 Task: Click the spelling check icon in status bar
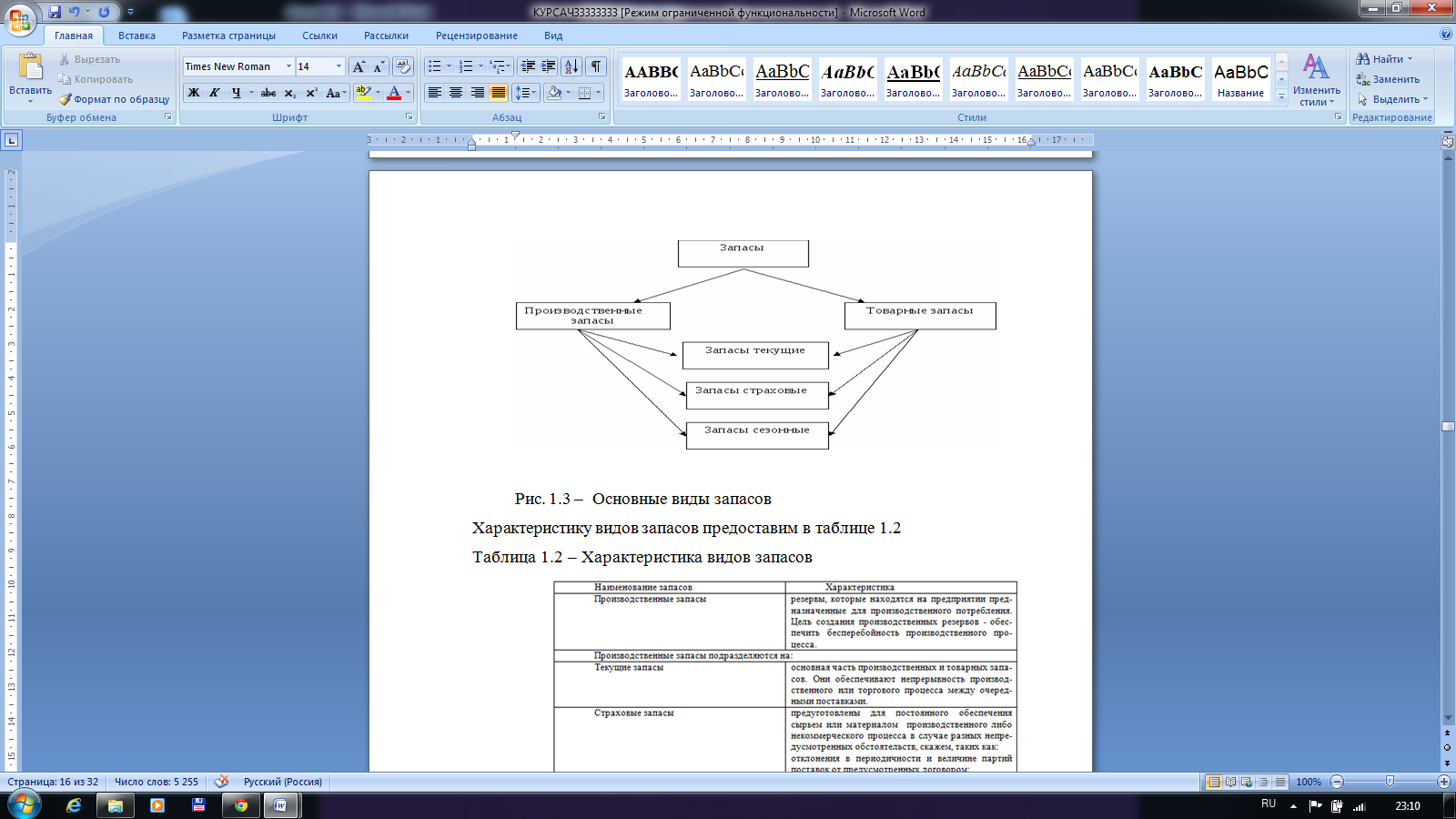pyautogui.click(x=221, y=782)
